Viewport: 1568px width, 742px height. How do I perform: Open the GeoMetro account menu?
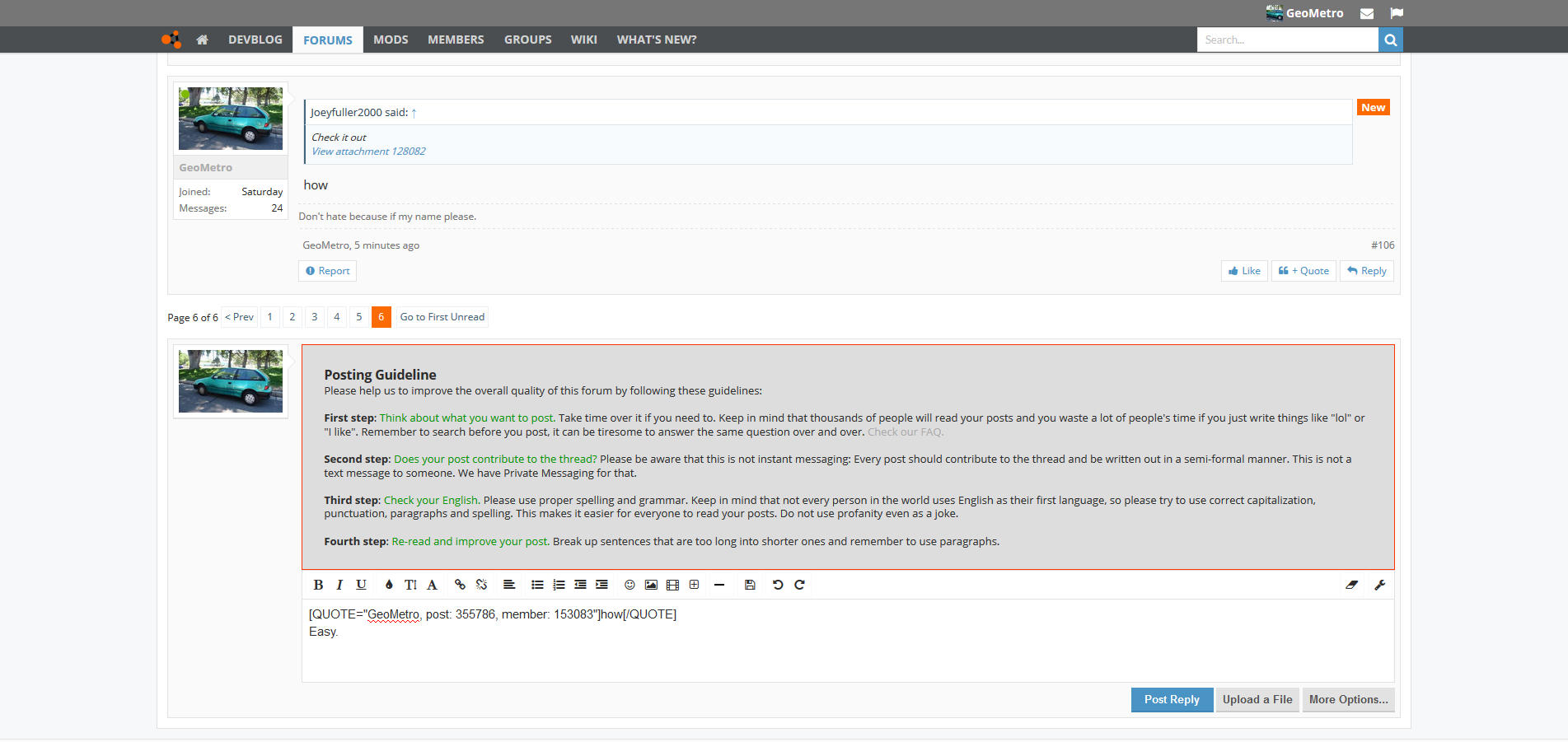pos(1305,13)
